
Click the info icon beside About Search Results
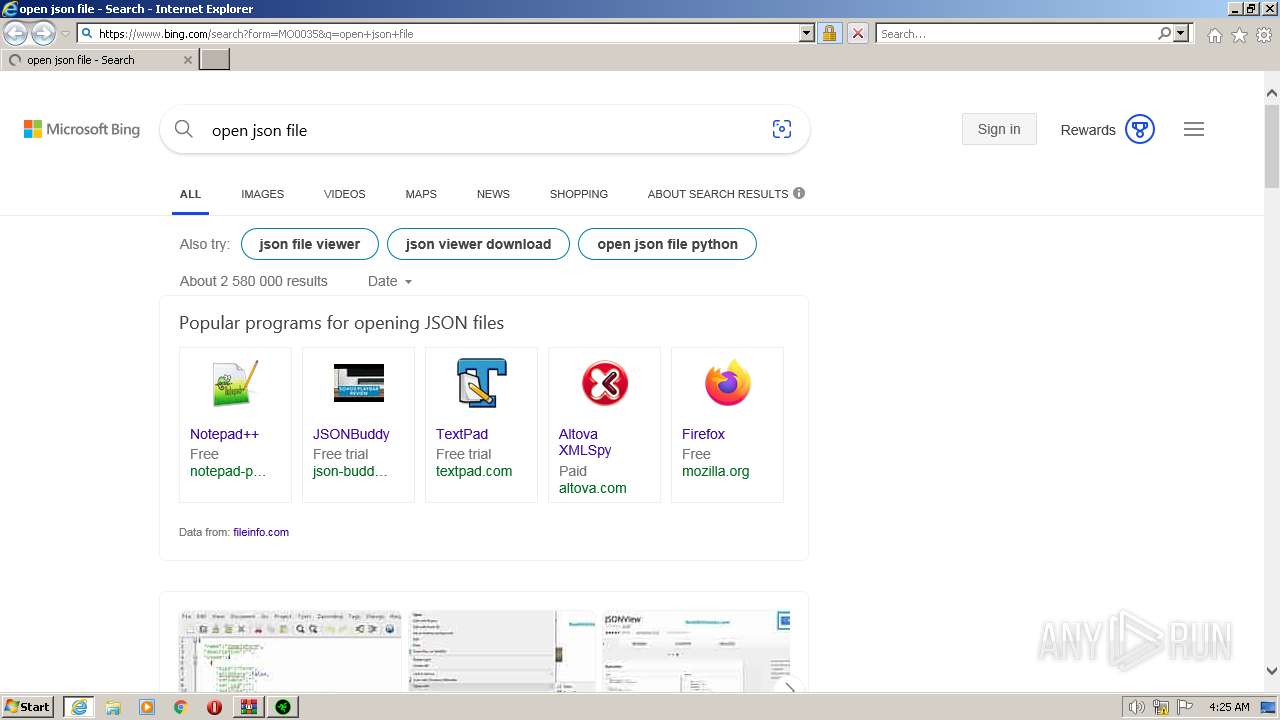(799, 193)
